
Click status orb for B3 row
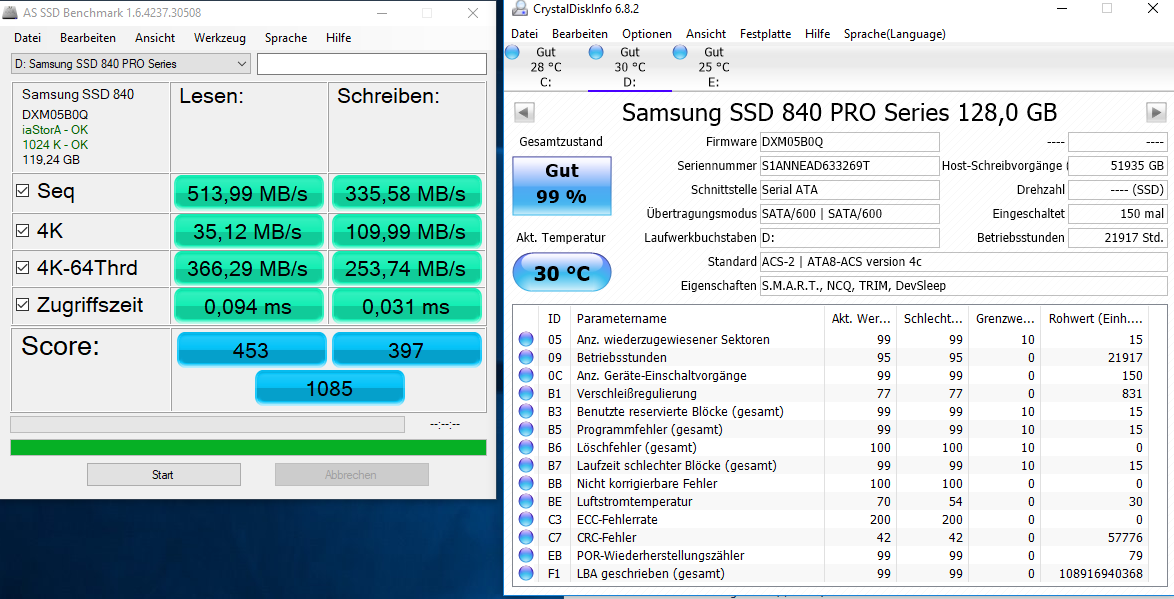526,411
